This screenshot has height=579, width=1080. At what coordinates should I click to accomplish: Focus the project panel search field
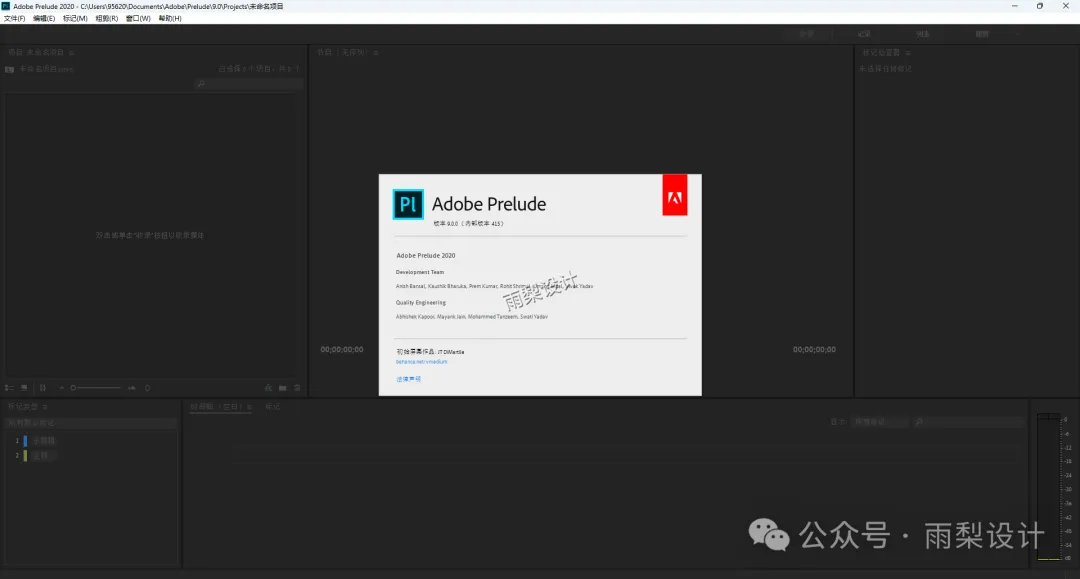coord(249,83)
